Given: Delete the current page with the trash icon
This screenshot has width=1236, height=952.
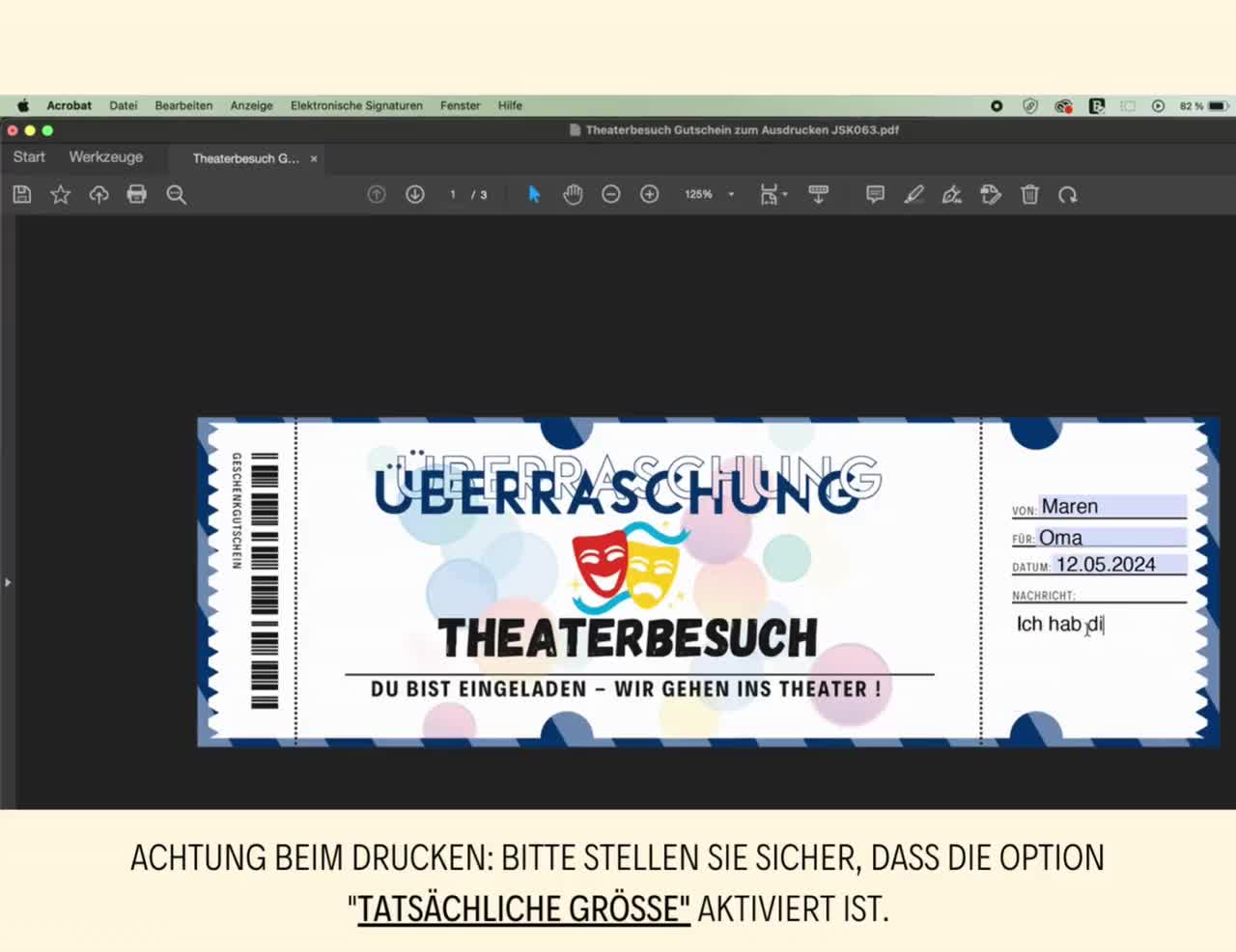Looking at the screenshot, I should click(1029, 194).
